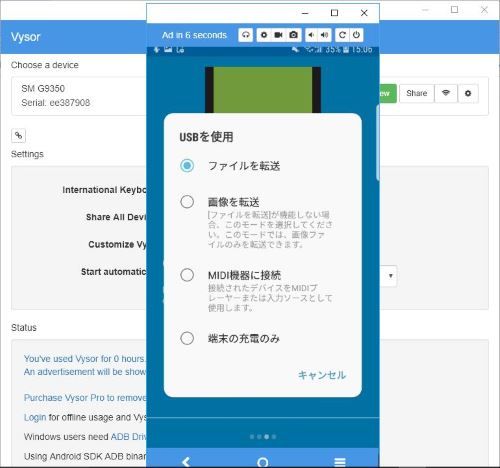Tap the Android back navigation arrow

tap(186, 462)
